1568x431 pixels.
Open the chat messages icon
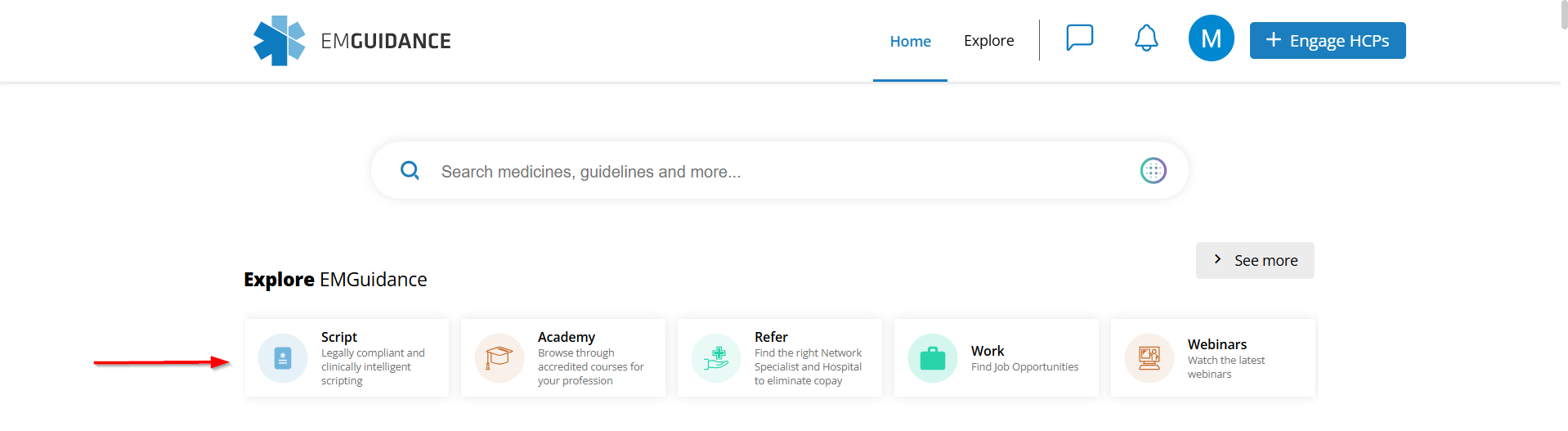pos(1079,38)
